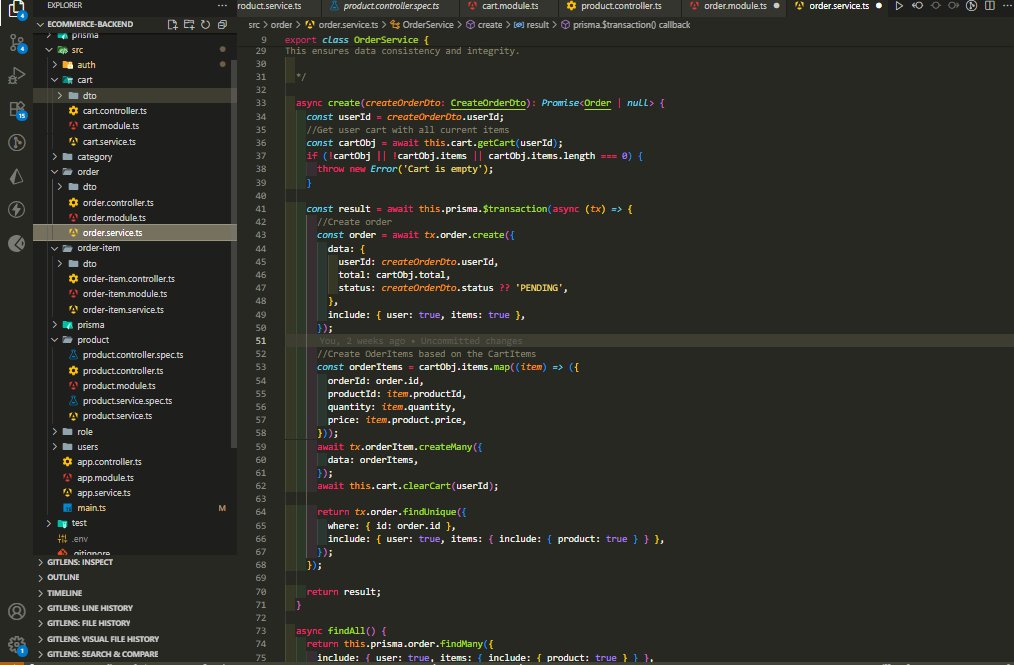Open the Manage gear icon
Screen dimensions: 1014x665
16,645
